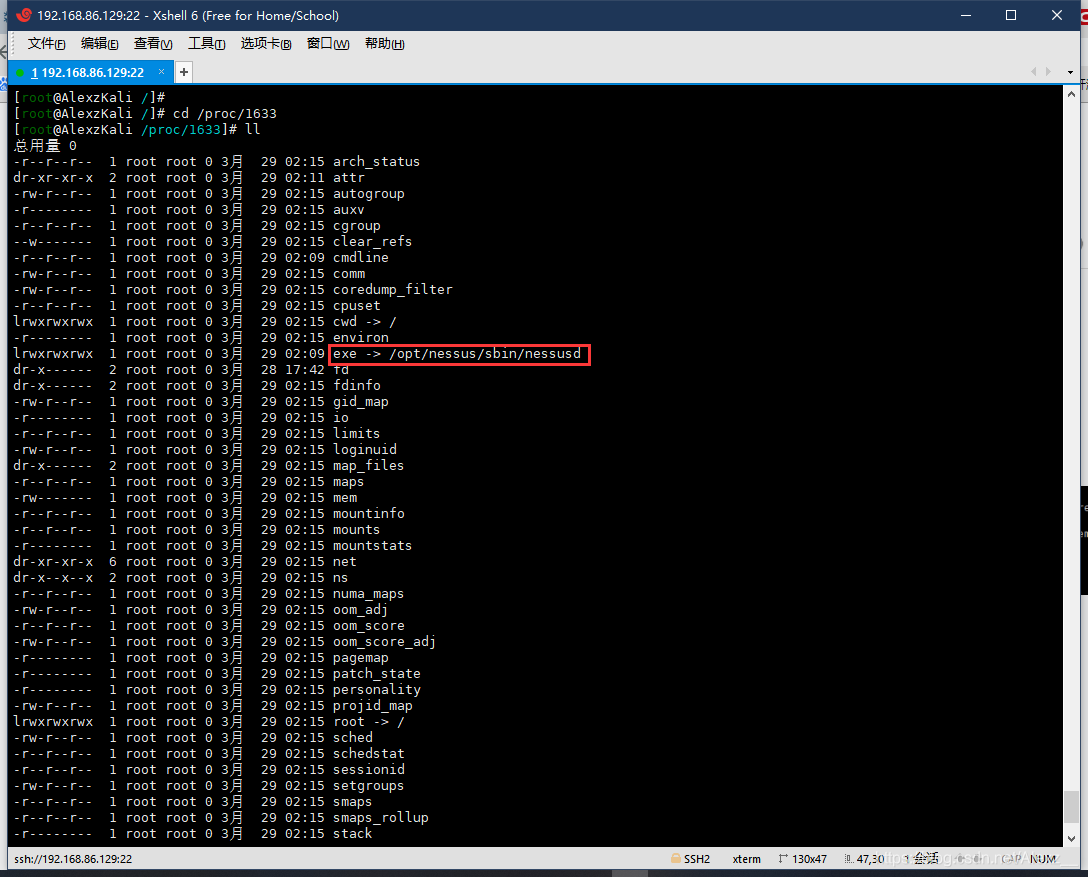Click the limits file name

coord(357,434)
